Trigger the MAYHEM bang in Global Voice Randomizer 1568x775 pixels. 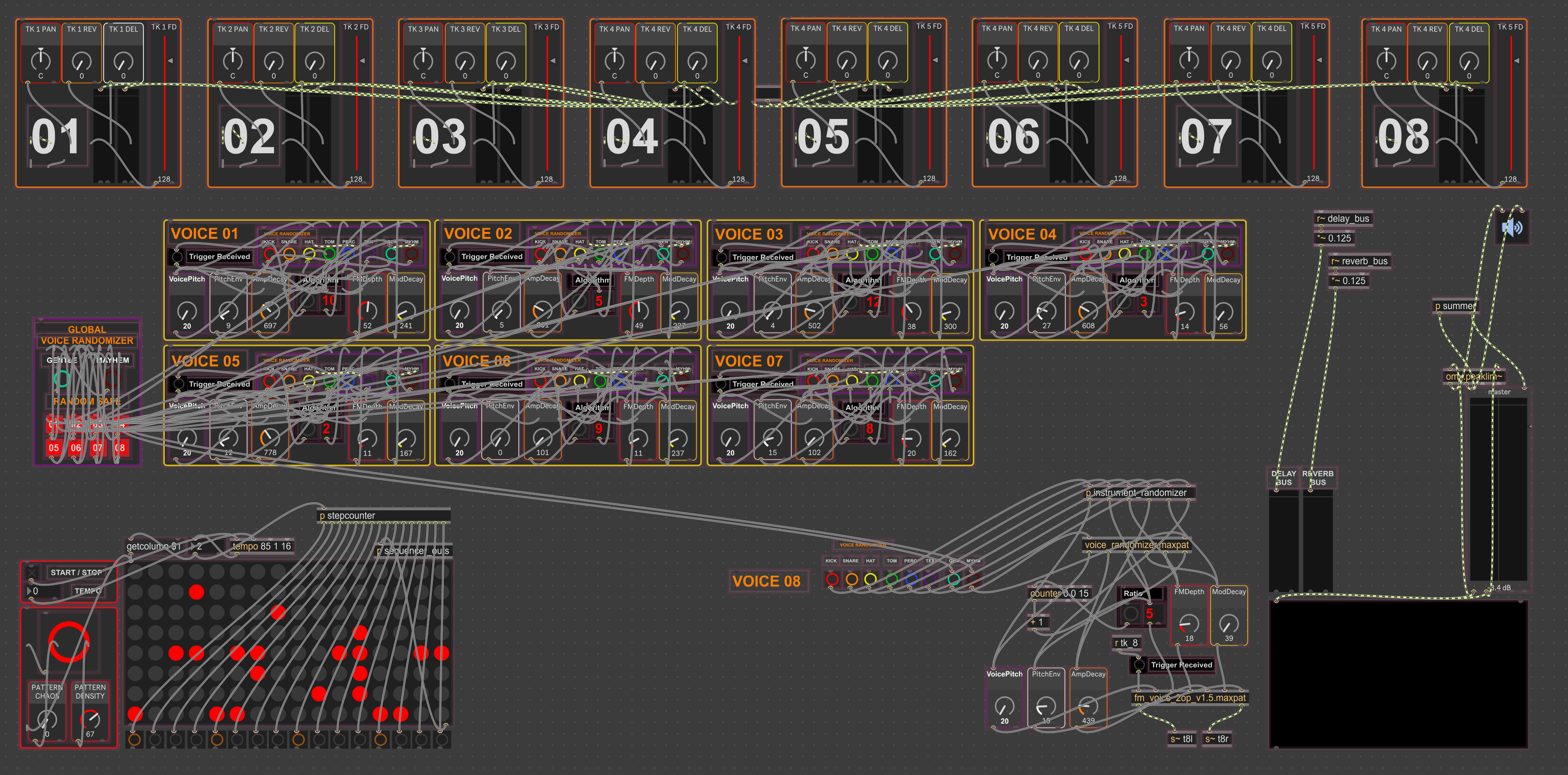(x=114, y=379)
